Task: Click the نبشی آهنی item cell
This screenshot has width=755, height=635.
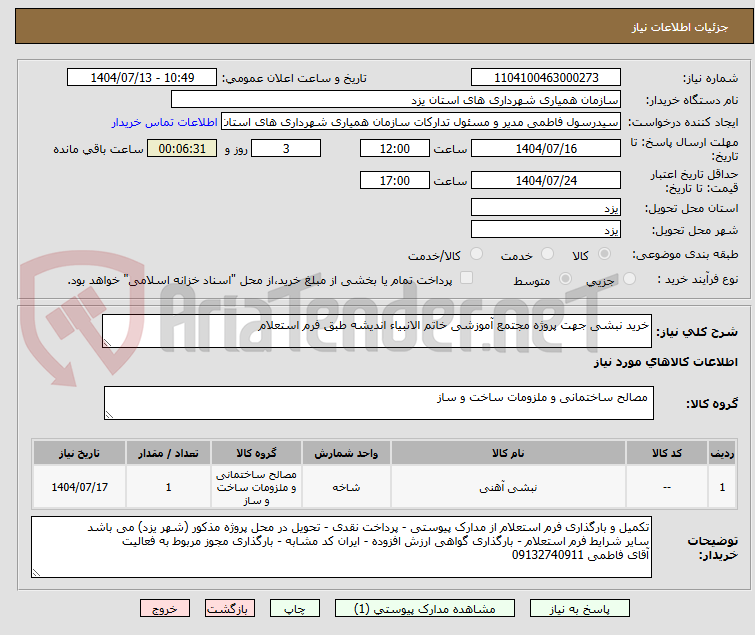Action: 508,487
